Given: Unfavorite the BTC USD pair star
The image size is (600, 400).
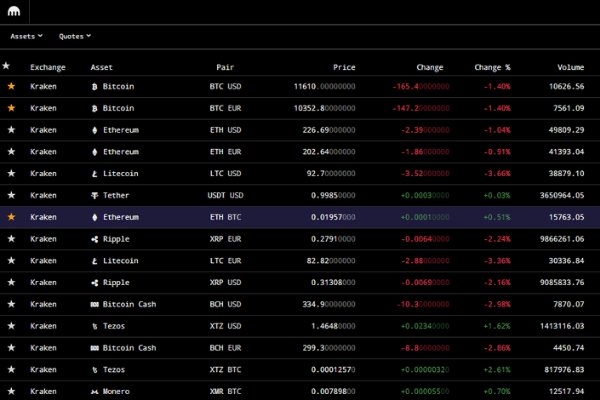Looking at the screenshot, I should [11, 87].
